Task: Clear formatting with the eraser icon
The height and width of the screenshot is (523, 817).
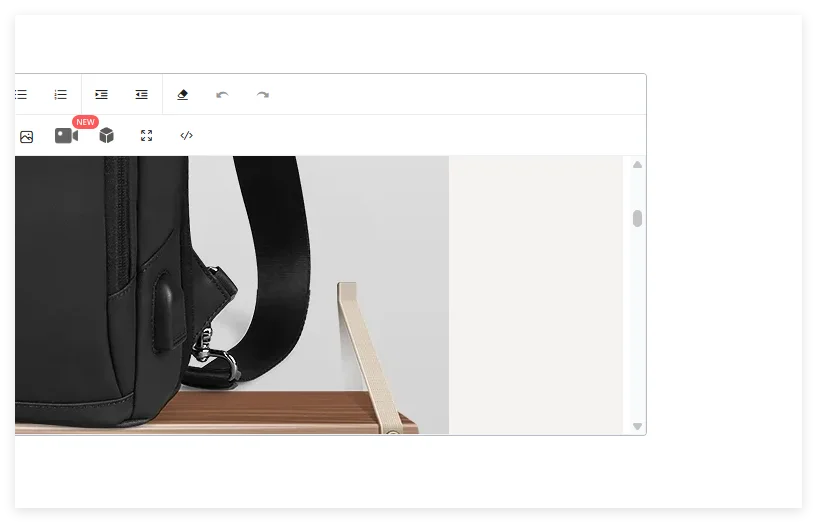Action: click(x=182, y=95)
